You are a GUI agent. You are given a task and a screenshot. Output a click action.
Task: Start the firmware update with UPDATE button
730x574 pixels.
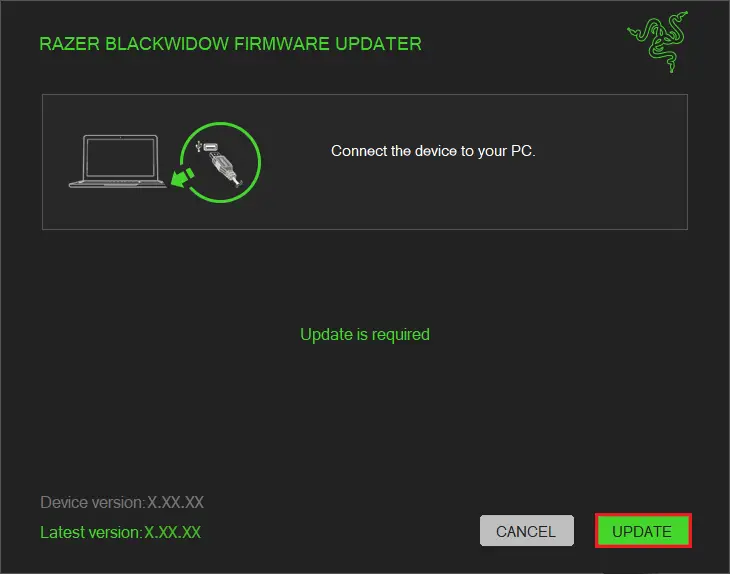(643, 531)
